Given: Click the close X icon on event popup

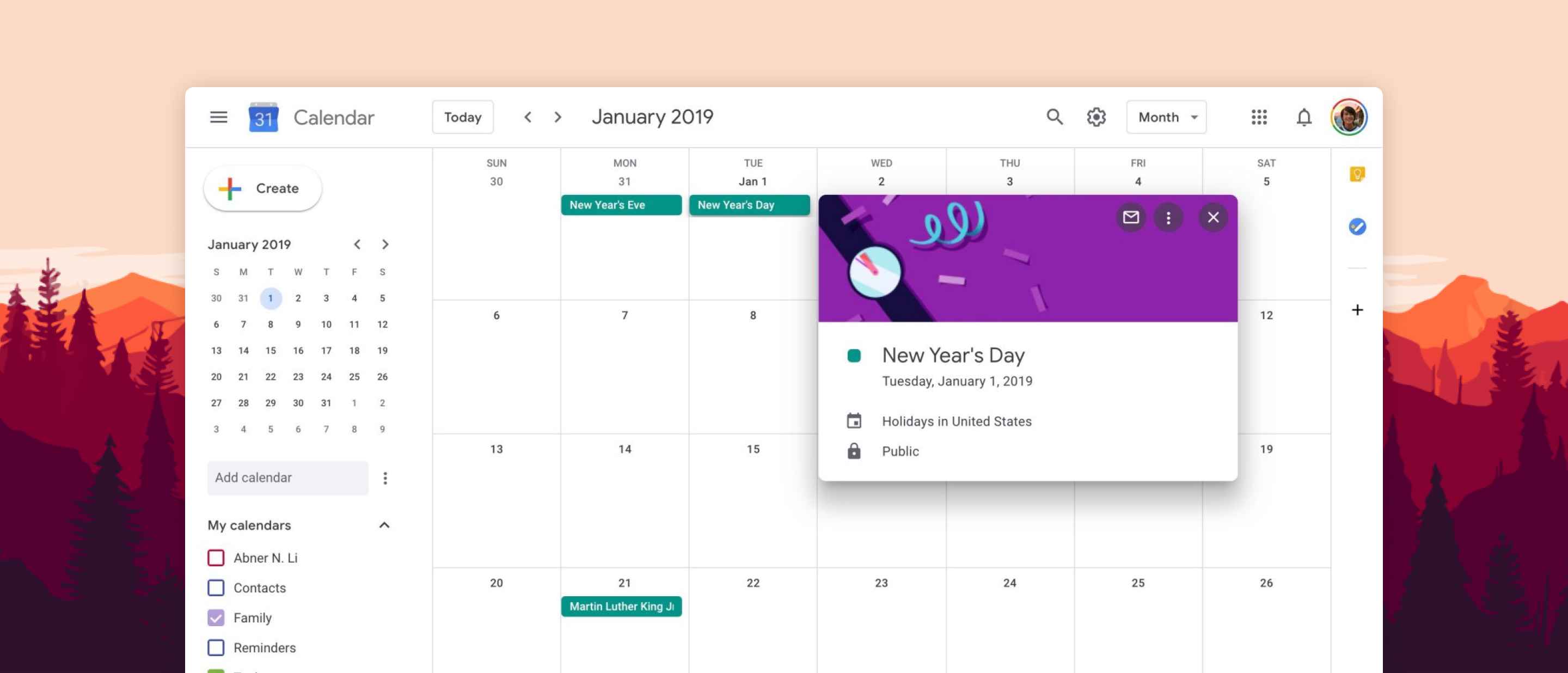Looking at the screenshot, I should (x=1213, y=217).
